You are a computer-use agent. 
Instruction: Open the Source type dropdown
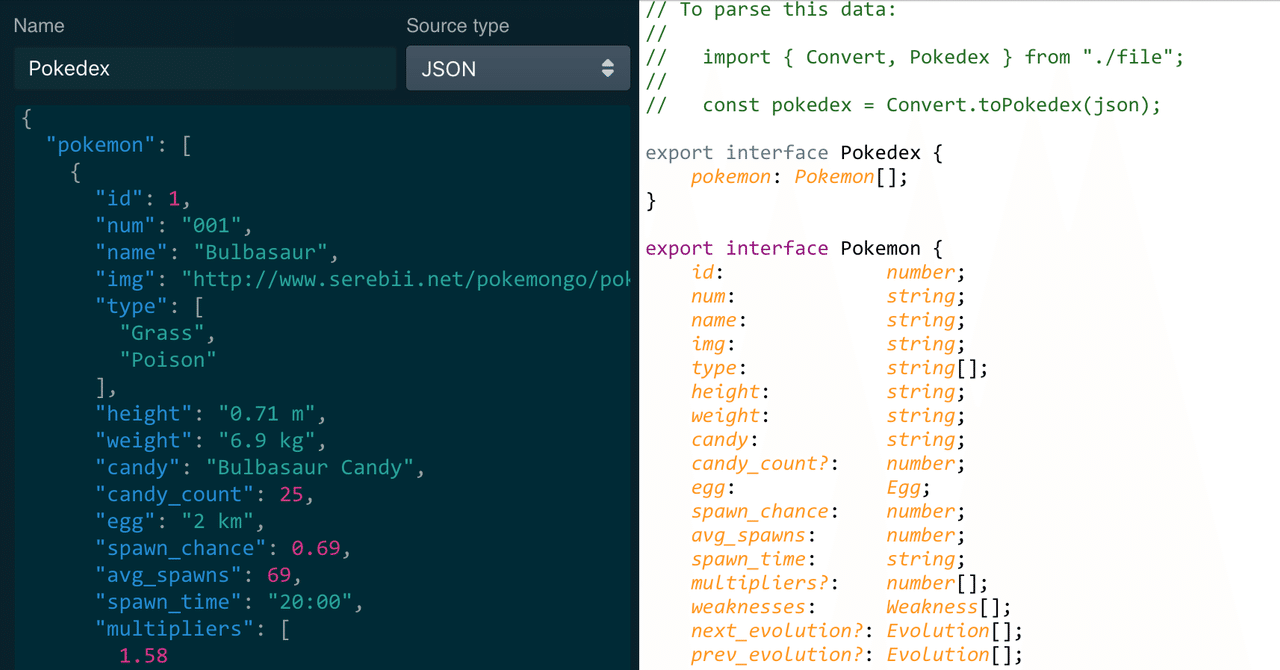517,68
